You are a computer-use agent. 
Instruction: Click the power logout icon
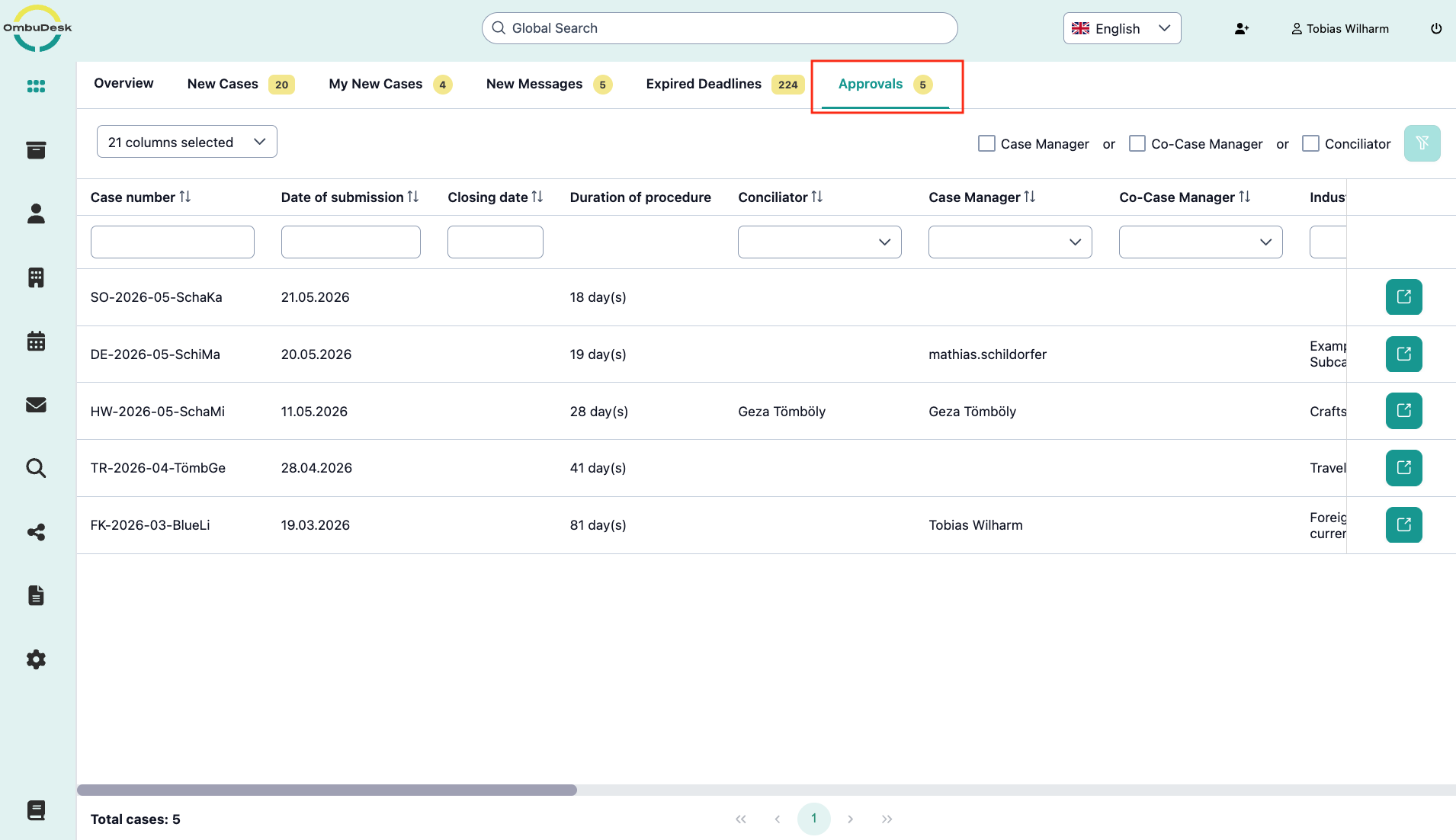[1436, 29]
